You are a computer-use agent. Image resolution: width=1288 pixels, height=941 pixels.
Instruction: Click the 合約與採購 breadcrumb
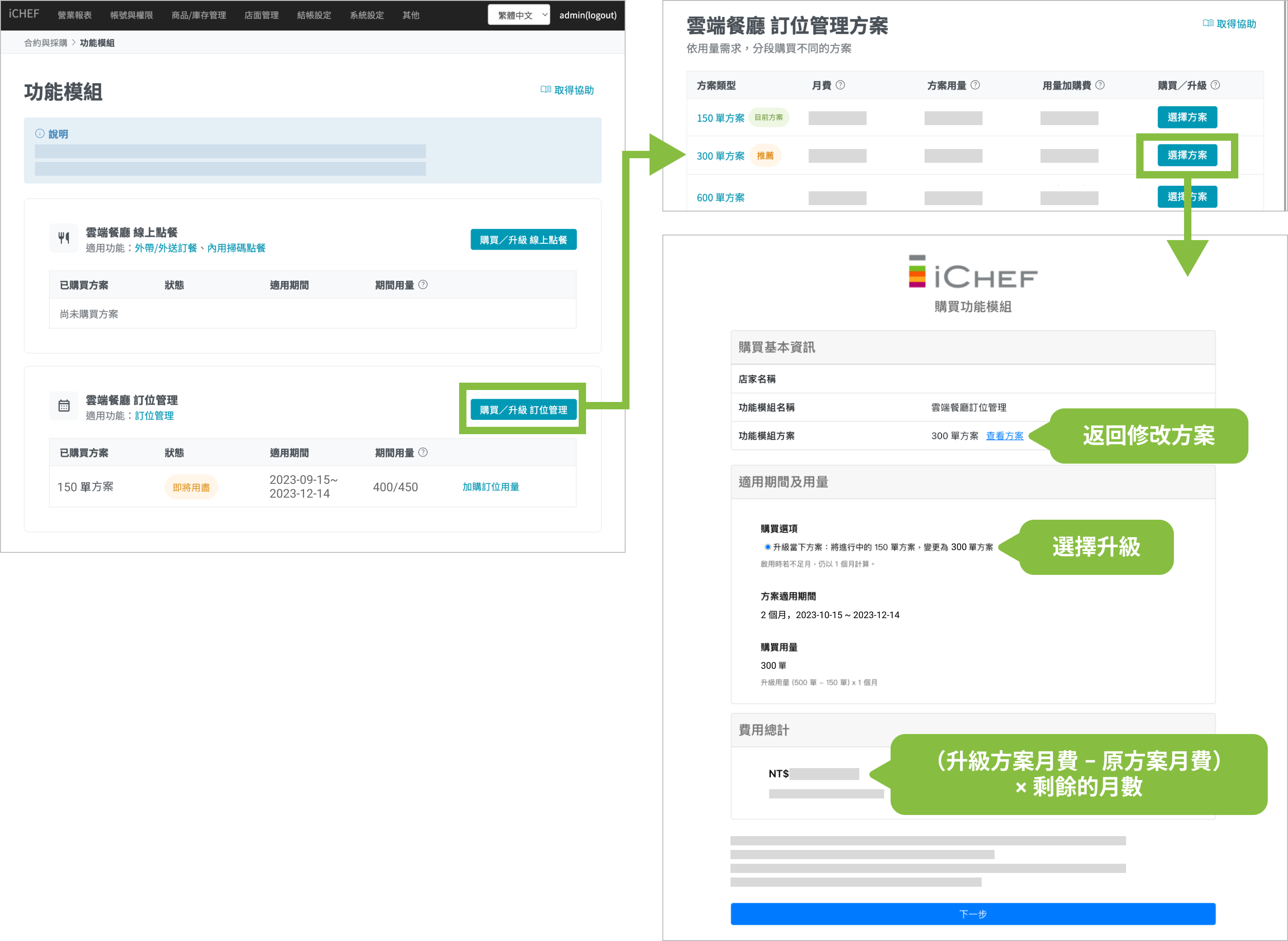(46, 43)
